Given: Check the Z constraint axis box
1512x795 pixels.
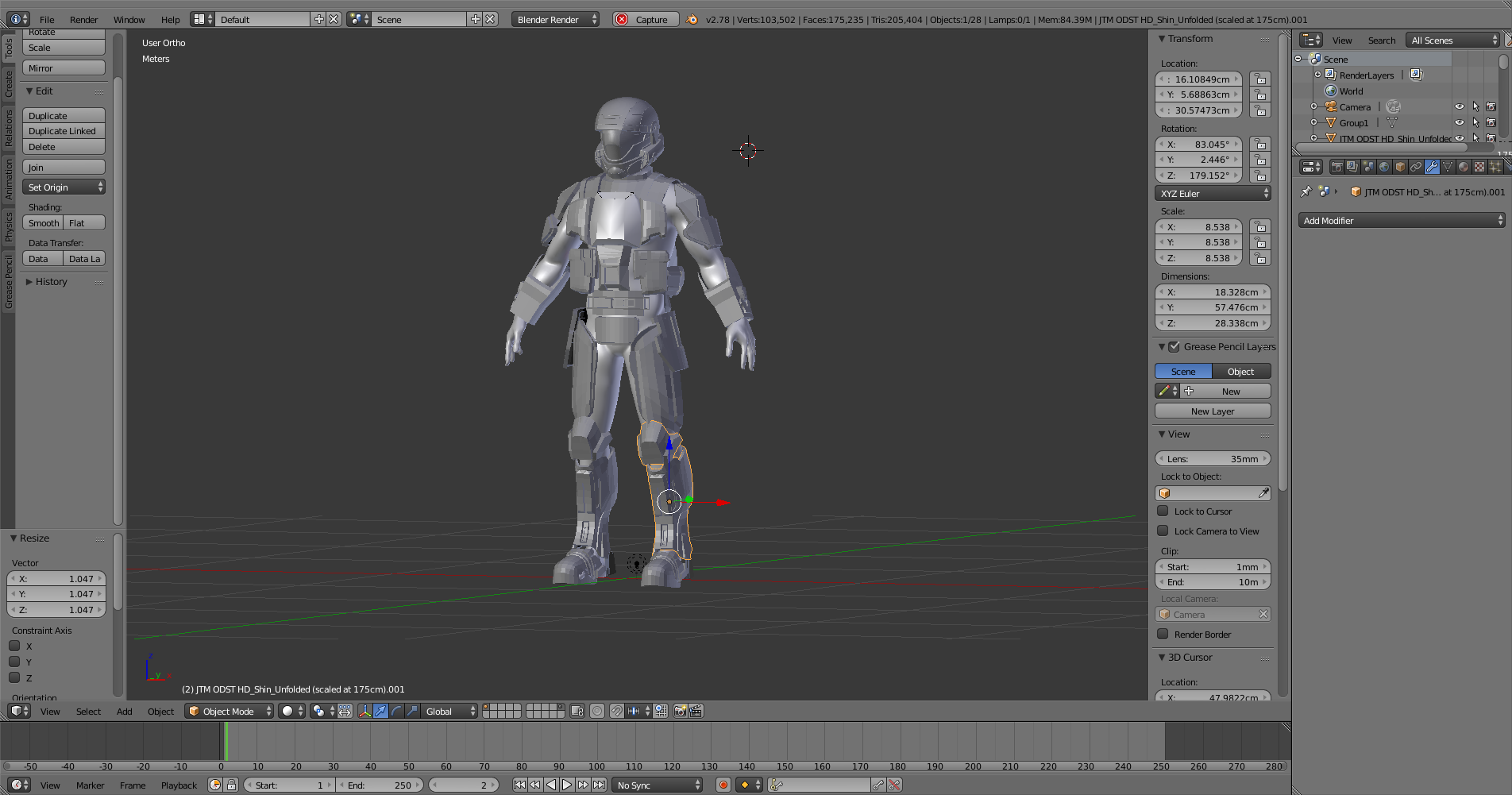Looking at the screenshot, I should (14, 677).
